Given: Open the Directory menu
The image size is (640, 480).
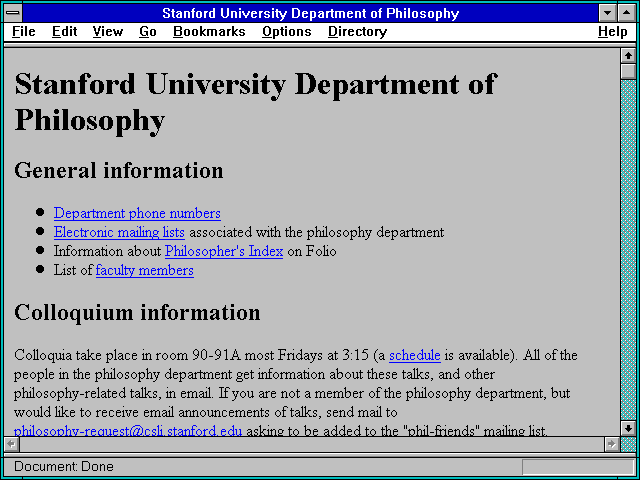Looking at the screenshot, I should pyautogui.click(x=357, y=31).
